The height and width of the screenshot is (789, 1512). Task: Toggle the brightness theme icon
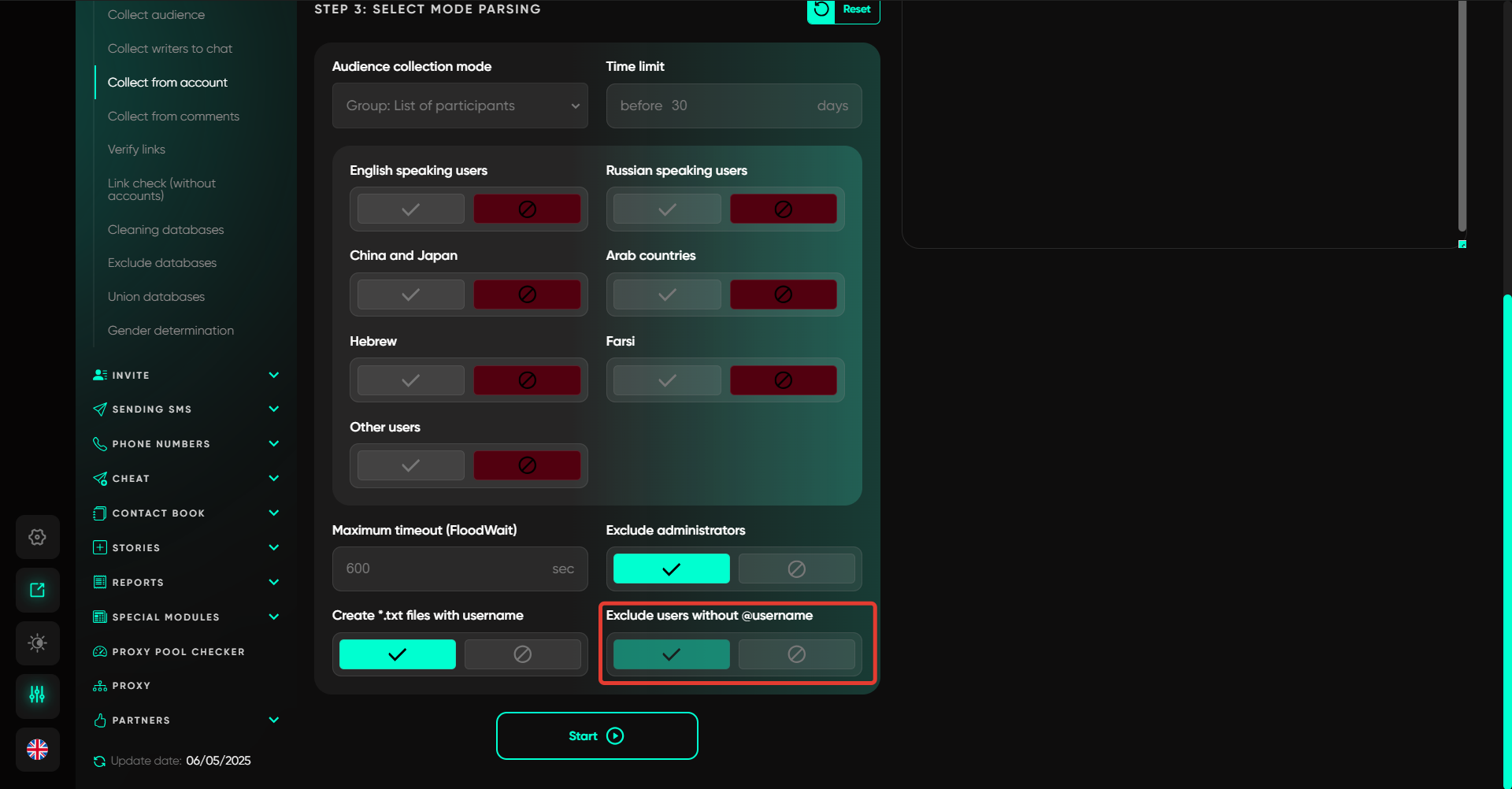pos(37,643)
